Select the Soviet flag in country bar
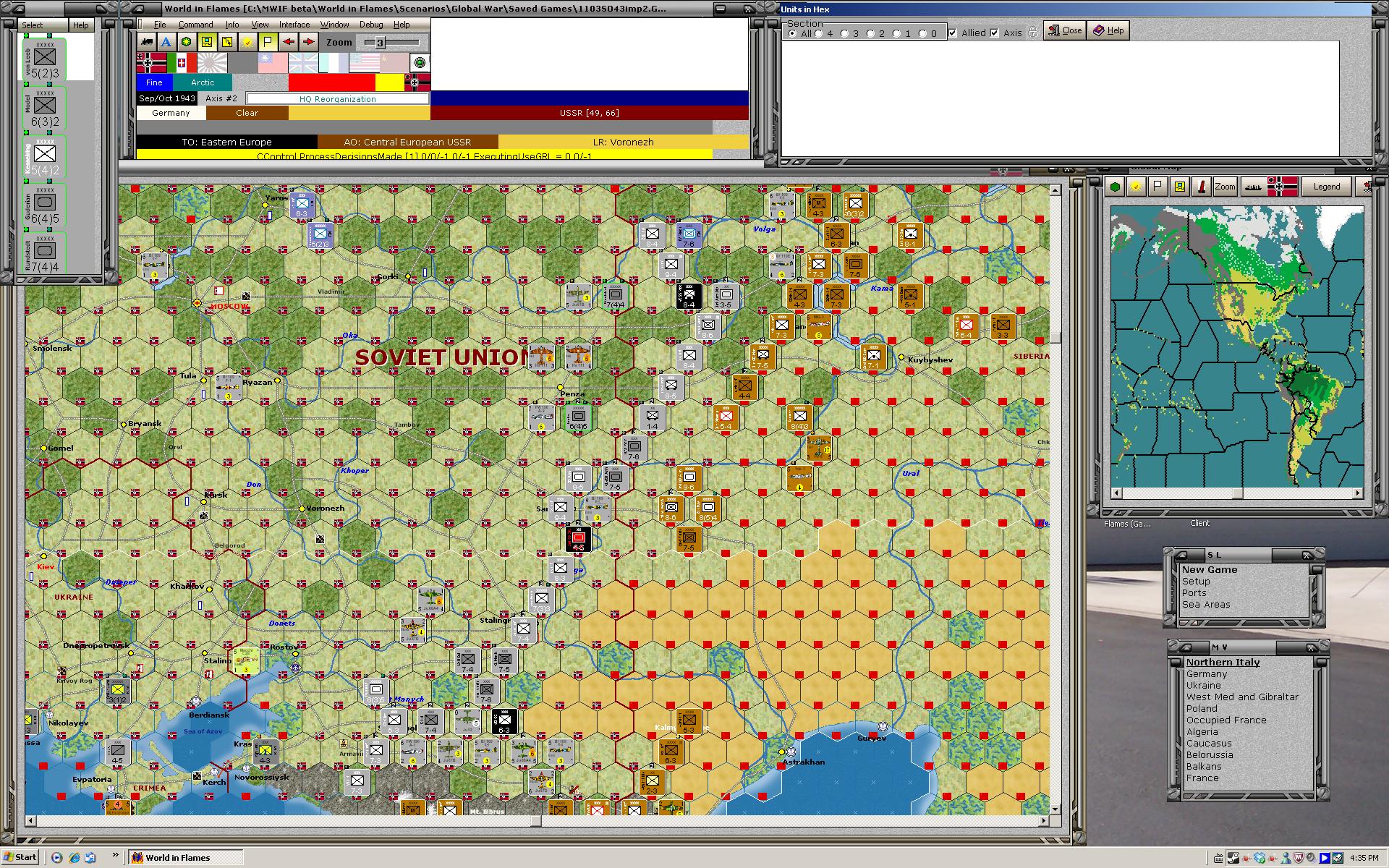This screenshot has height=868, width=1389. tap(394, 63)
